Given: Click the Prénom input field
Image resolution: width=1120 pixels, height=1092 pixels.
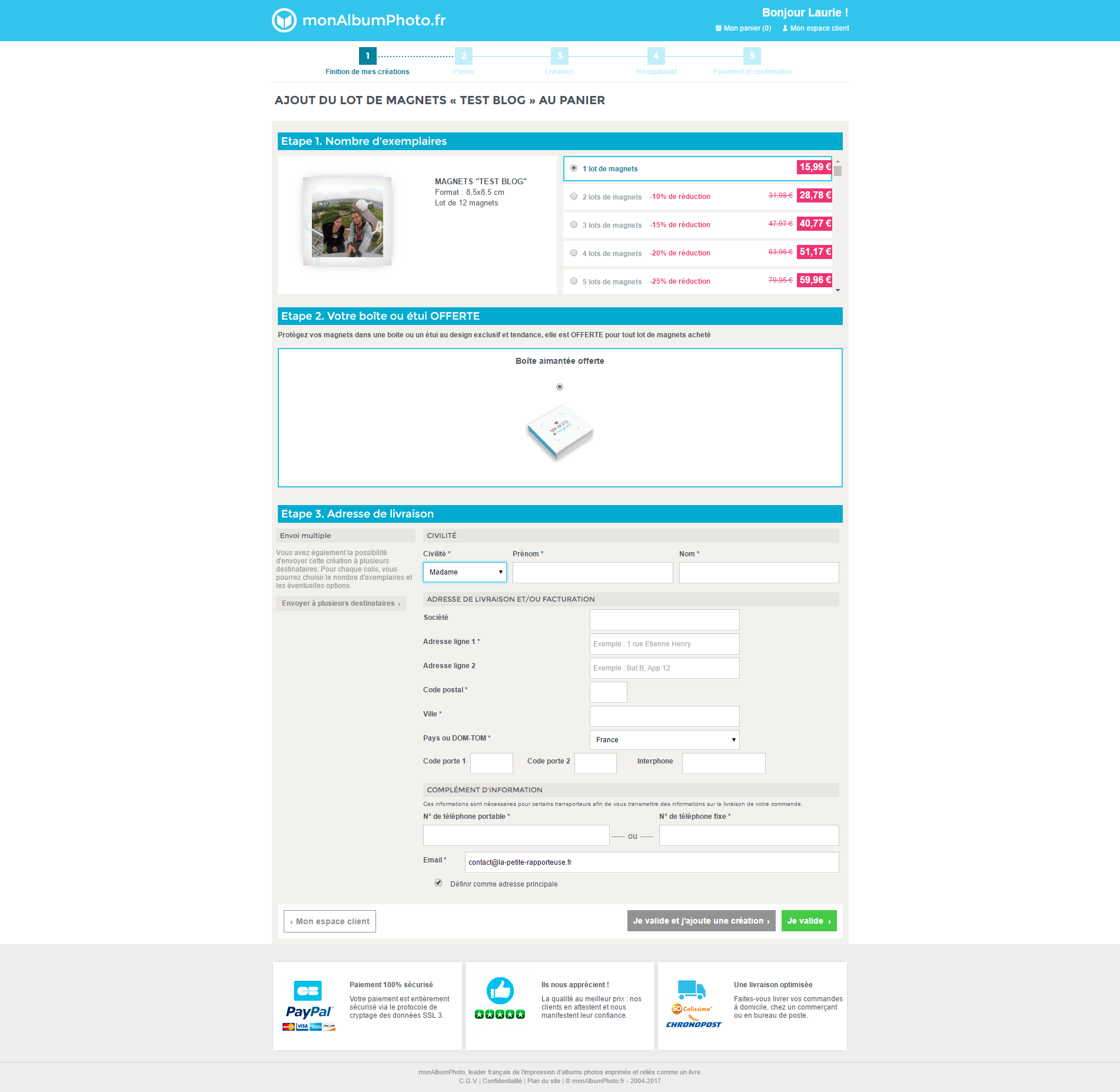Looking at the screenshot, I should (x=592, y=573).
